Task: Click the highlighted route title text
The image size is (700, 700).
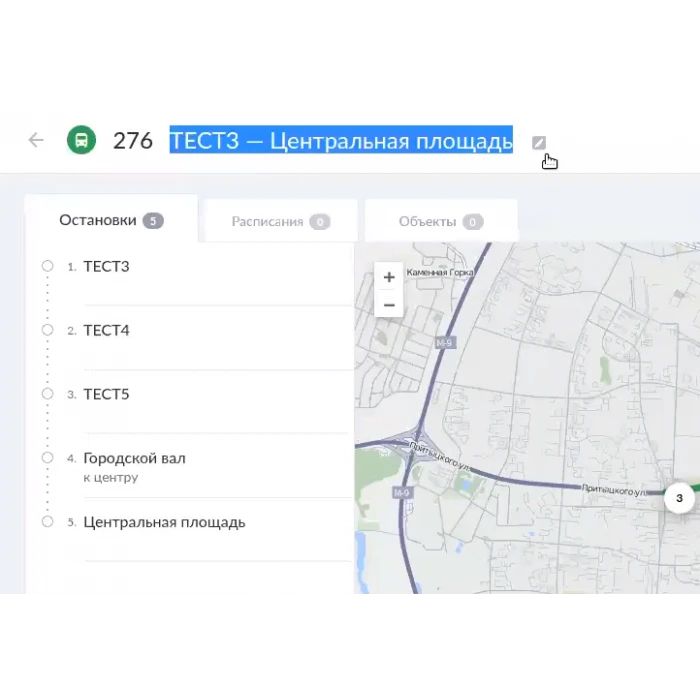Action: click(x=341, y=140)
